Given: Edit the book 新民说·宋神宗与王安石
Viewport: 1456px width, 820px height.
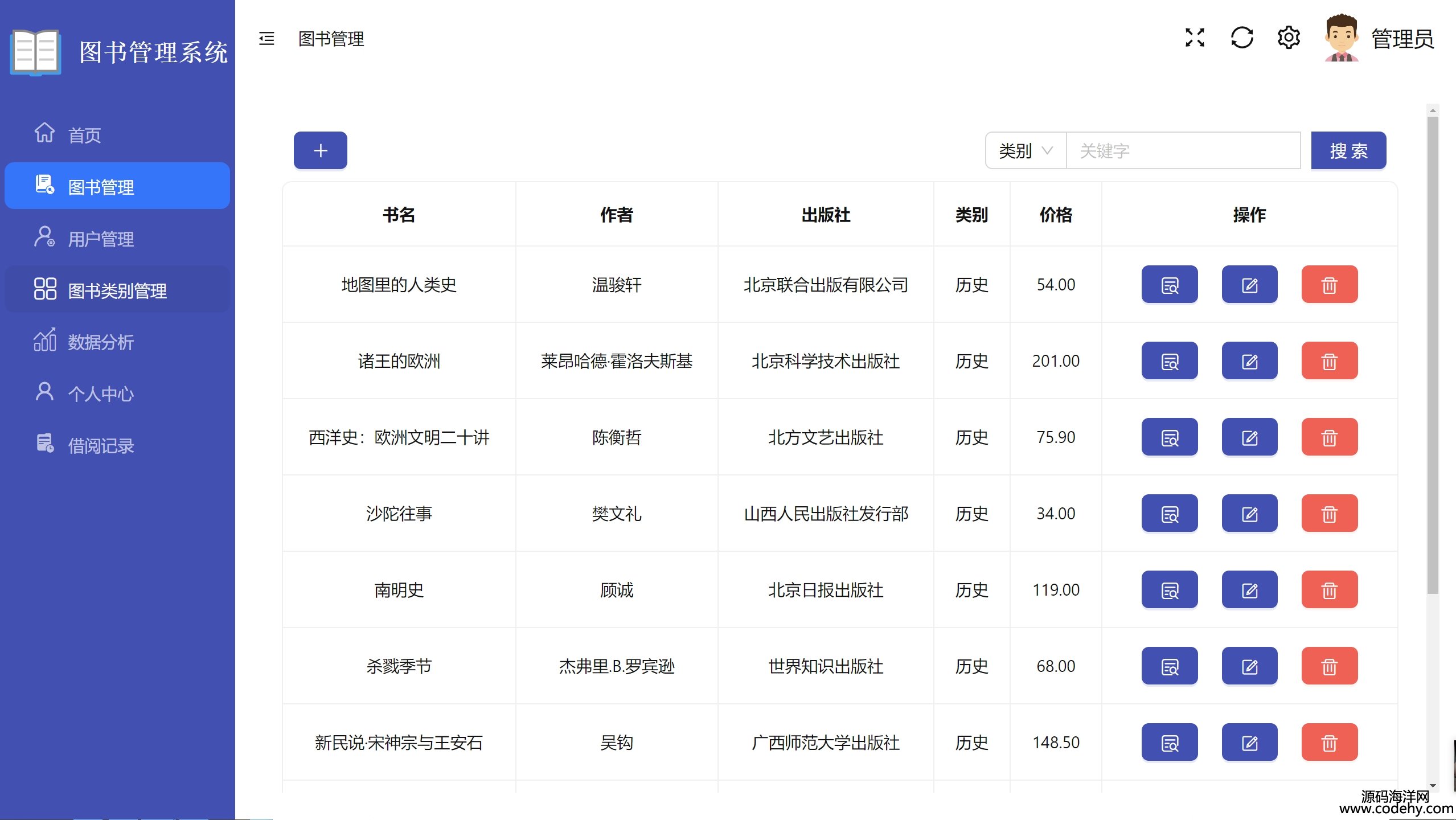Looking at the screenshot, I should tap(1249, 742).
